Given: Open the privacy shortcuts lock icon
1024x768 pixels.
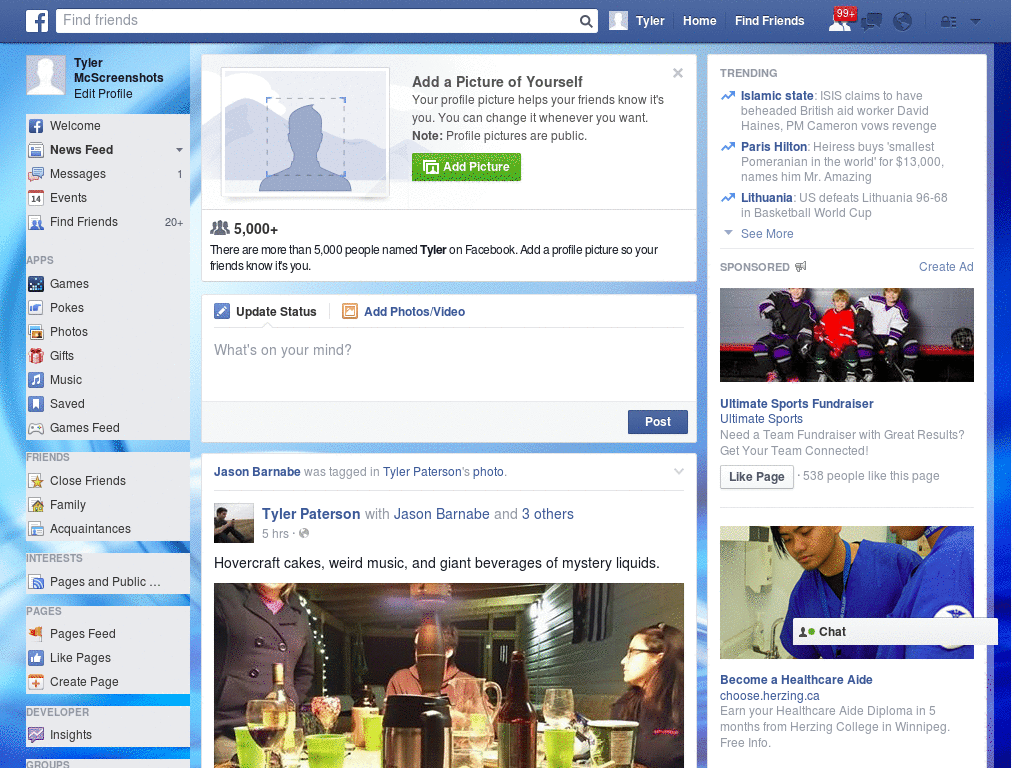Looking at the screenshot, I should click(x=948, y=22).
